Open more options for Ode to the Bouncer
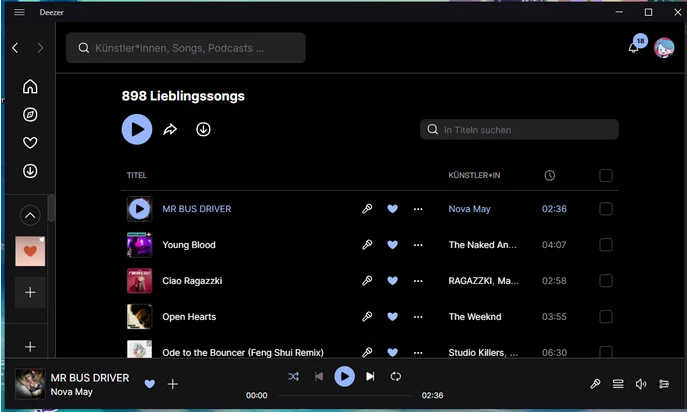Viewport: 687px width, 412px height. [418, 352]
